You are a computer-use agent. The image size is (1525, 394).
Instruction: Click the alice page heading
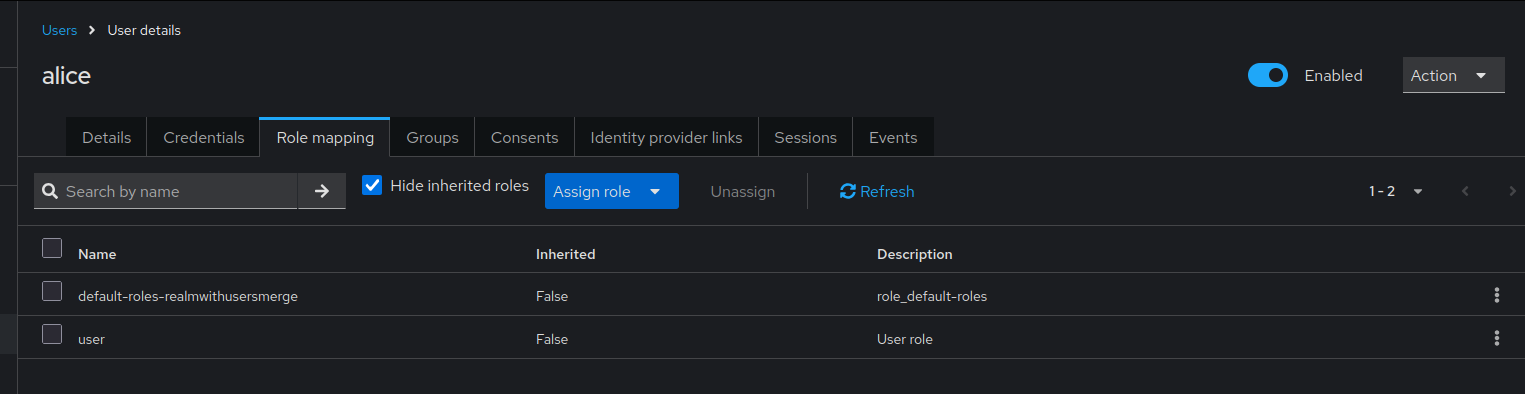pyautogui.click(x=67, y=76)
